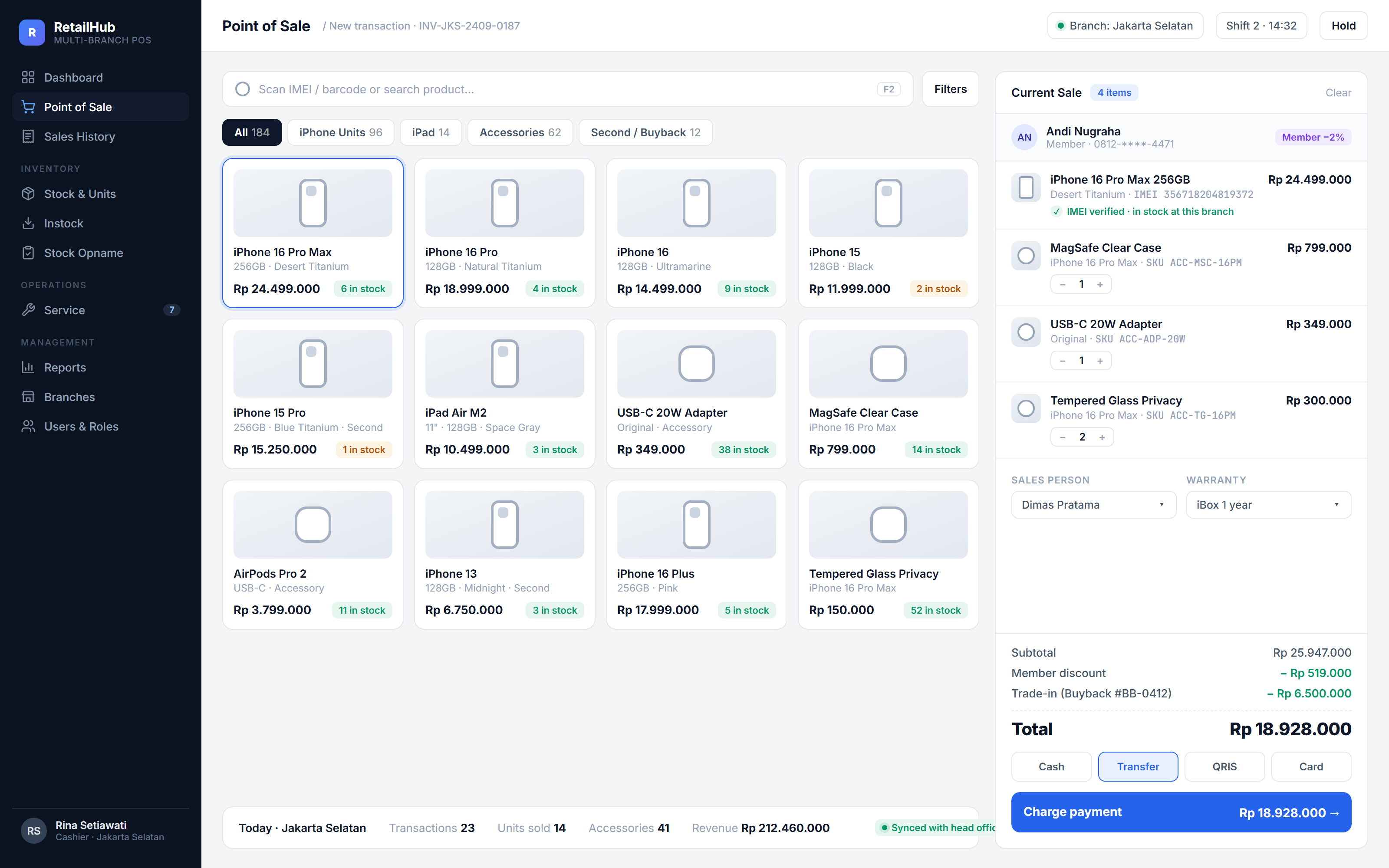
Task: Open the Sales Person dropdown
Action: click(1093, 505)
